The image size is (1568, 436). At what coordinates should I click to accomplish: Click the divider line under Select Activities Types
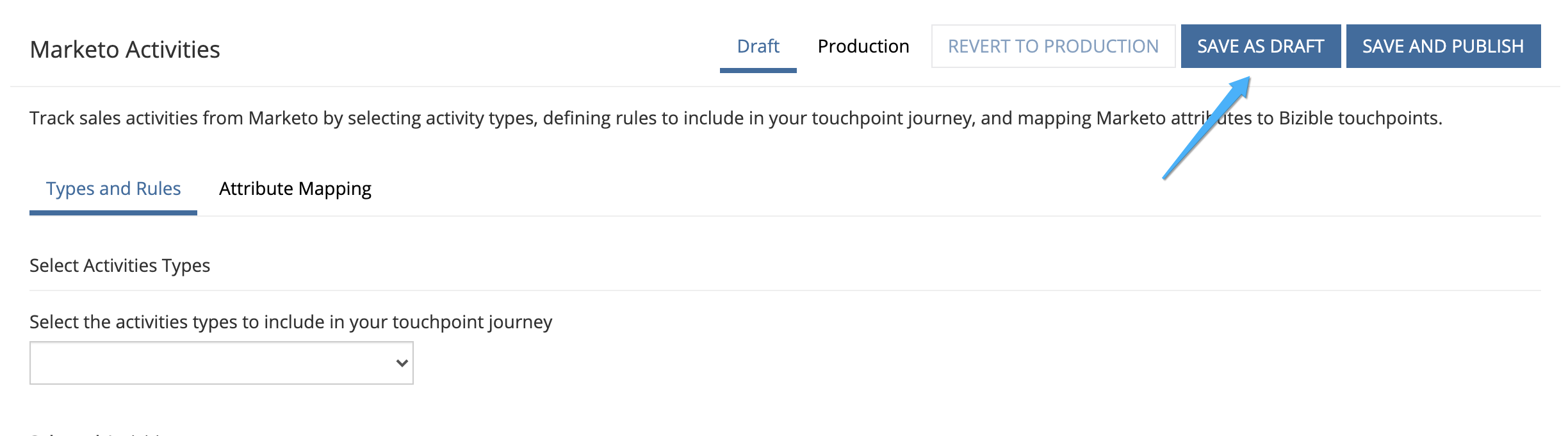785,290
